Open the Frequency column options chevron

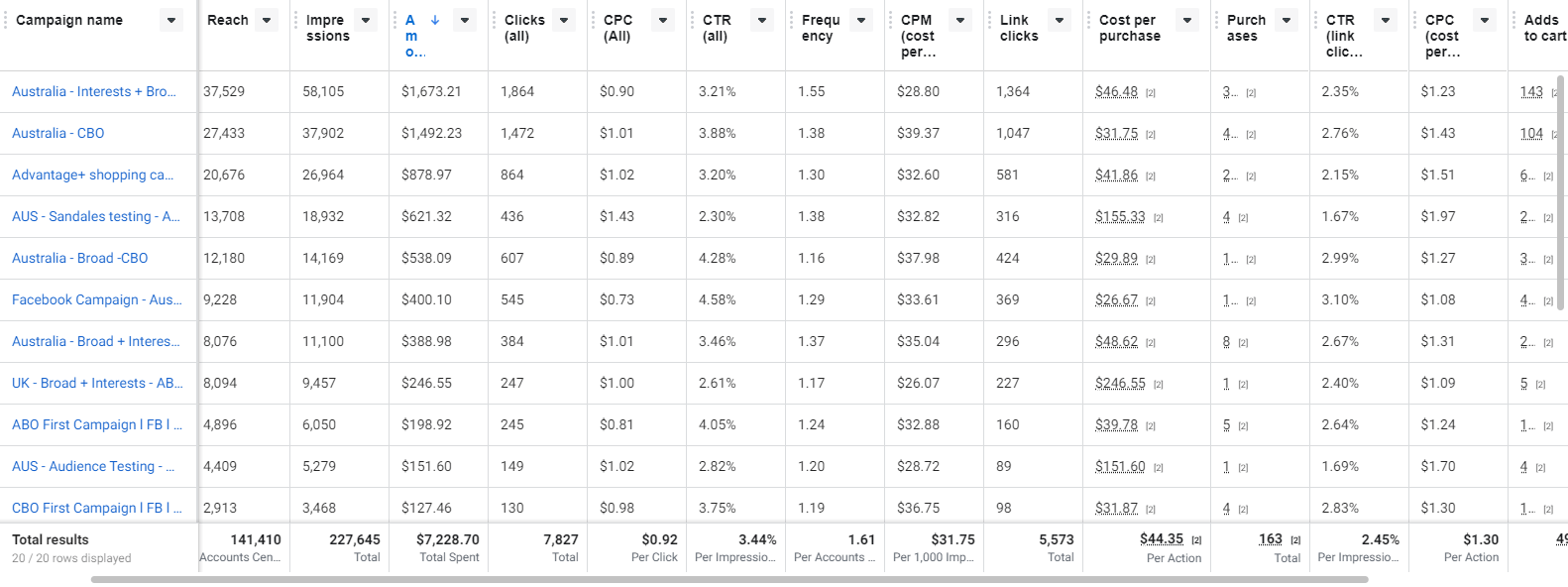(859, 18)
